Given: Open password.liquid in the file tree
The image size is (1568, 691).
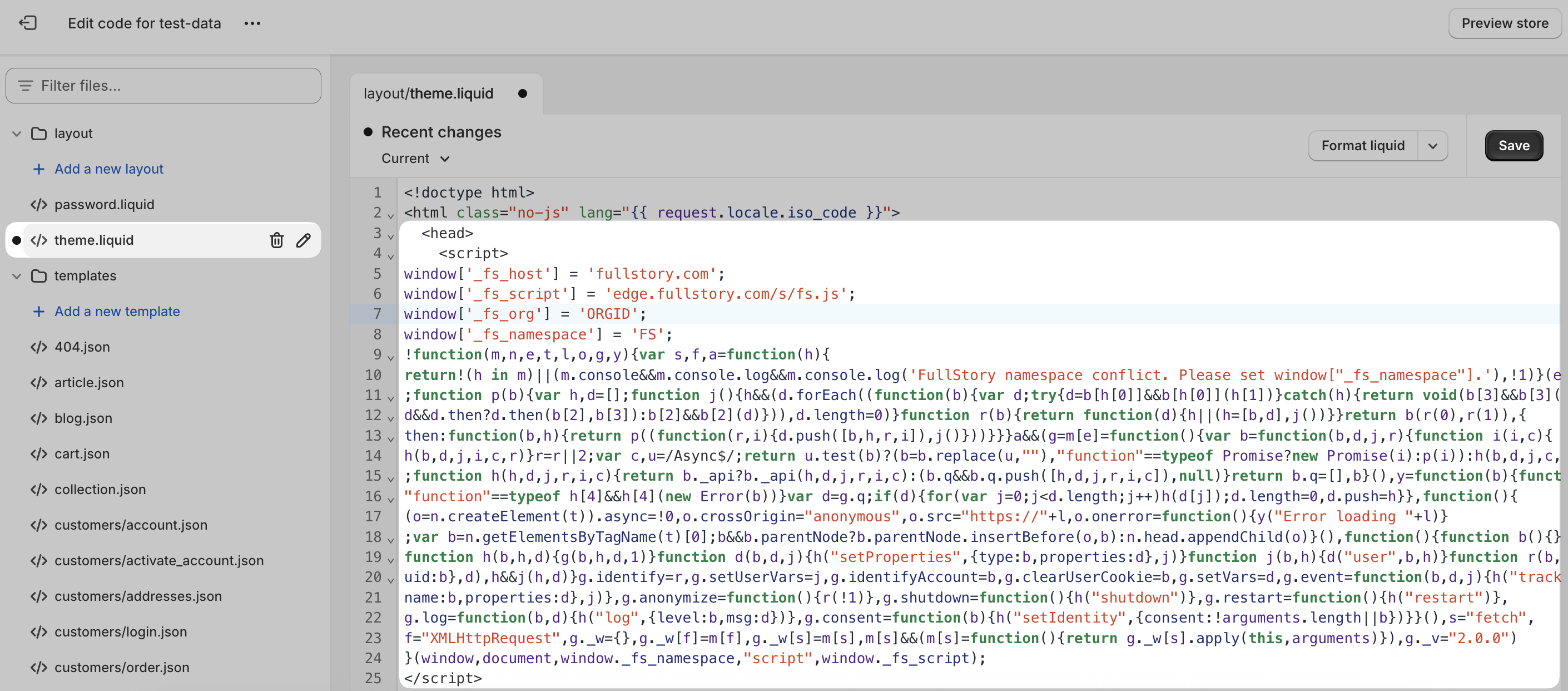Looking at the screenshot, I should pyautogui.click(x=104, y=205).
